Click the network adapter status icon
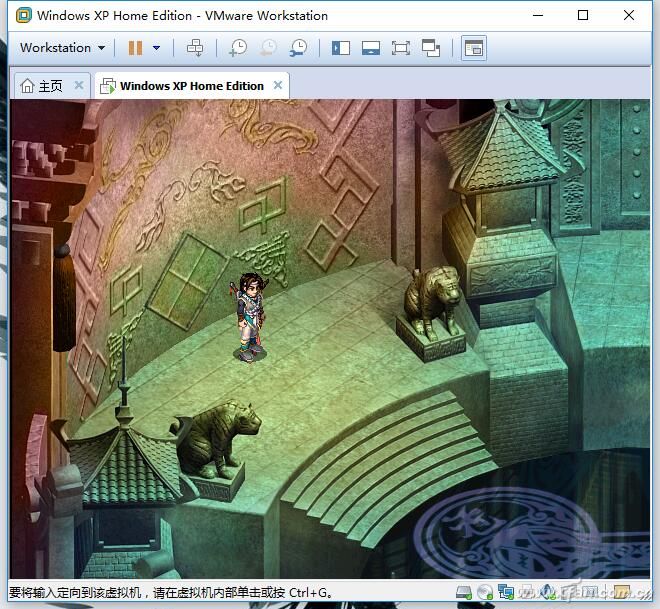This screenshot has width=660, height=609. [506, 592]
